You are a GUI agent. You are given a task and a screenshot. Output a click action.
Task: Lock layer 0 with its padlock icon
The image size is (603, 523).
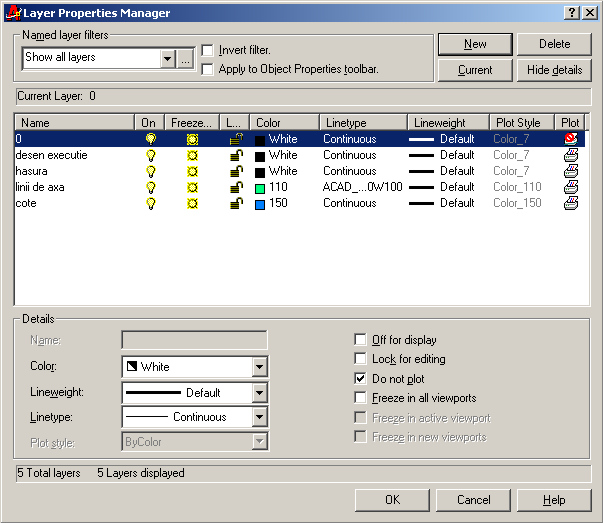[x=236, y=139]
